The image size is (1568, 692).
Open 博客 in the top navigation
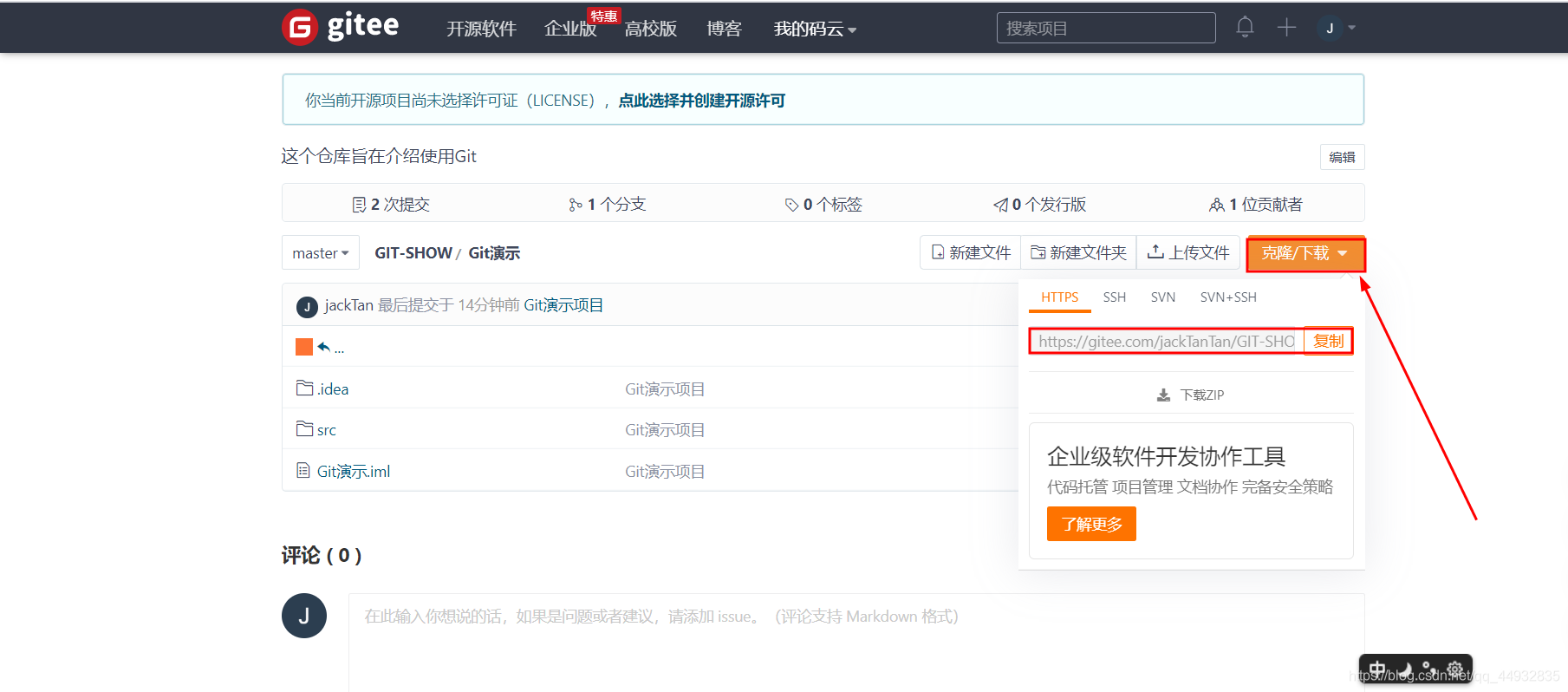[x=724, y=29]
